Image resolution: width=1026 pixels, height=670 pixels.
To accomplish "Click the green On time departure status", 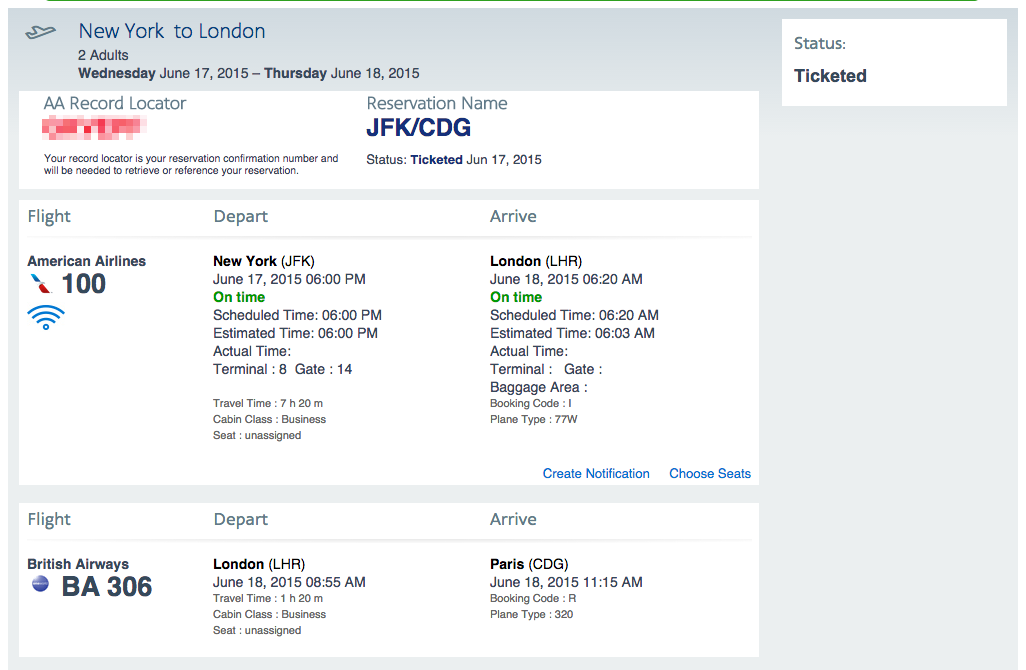I will pos(239,297).
